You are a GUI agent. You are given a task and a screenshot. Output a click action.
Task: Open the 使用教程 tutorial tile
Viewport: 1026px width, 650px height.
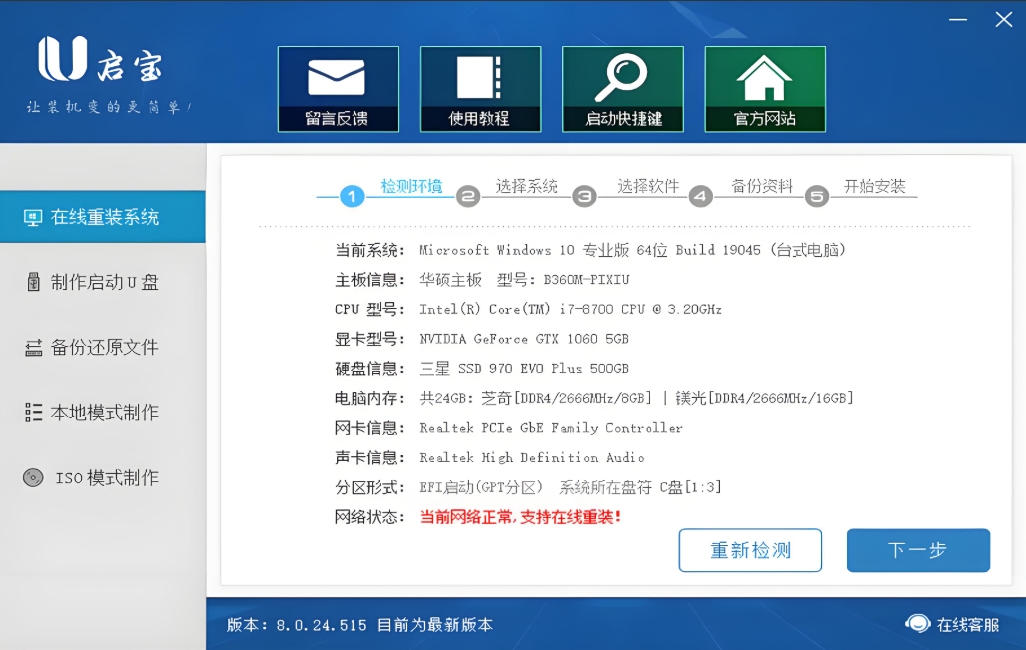480,89
